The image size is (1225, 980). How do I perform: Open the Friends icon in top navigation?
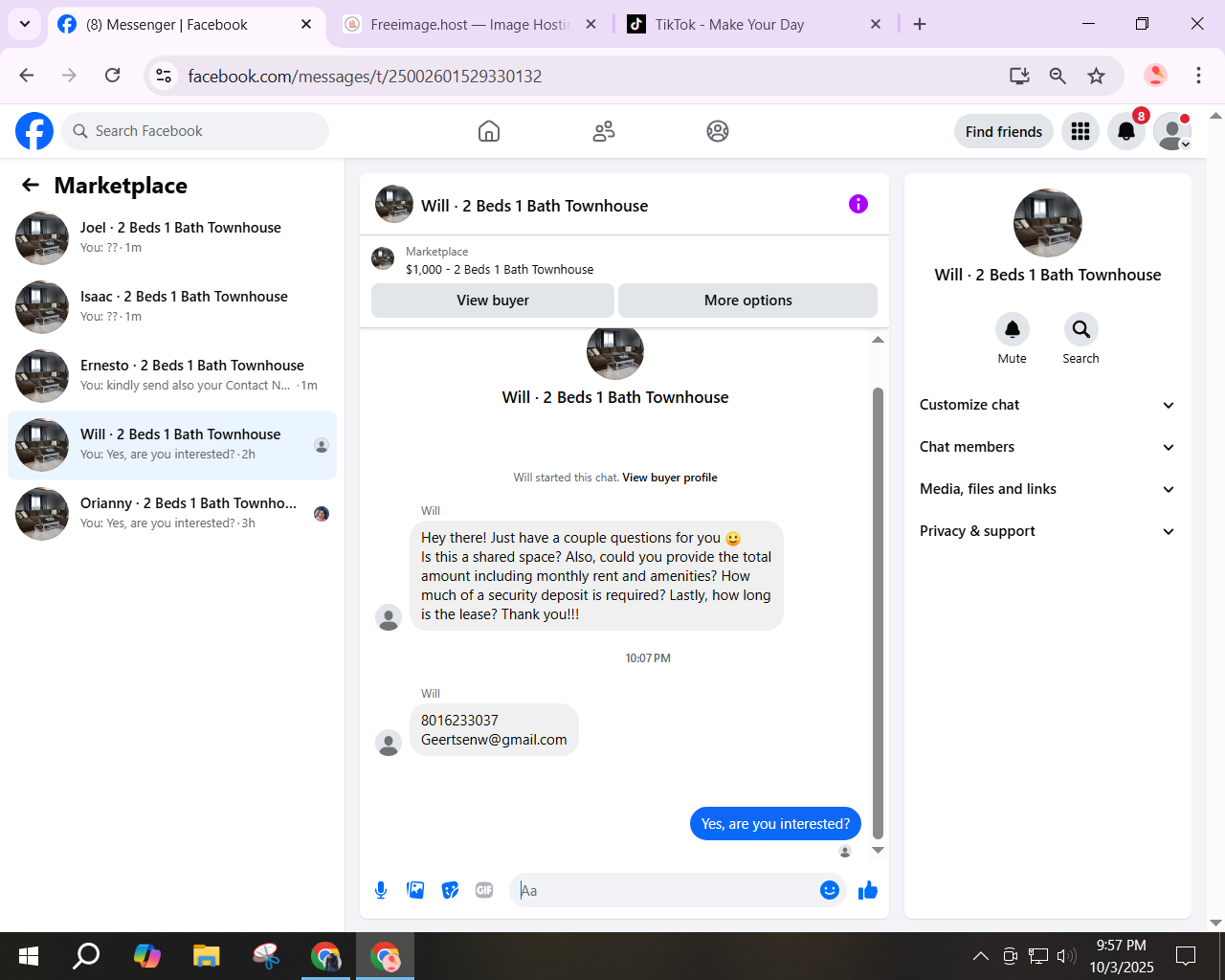pyautogui.click(x=604, y=131)
